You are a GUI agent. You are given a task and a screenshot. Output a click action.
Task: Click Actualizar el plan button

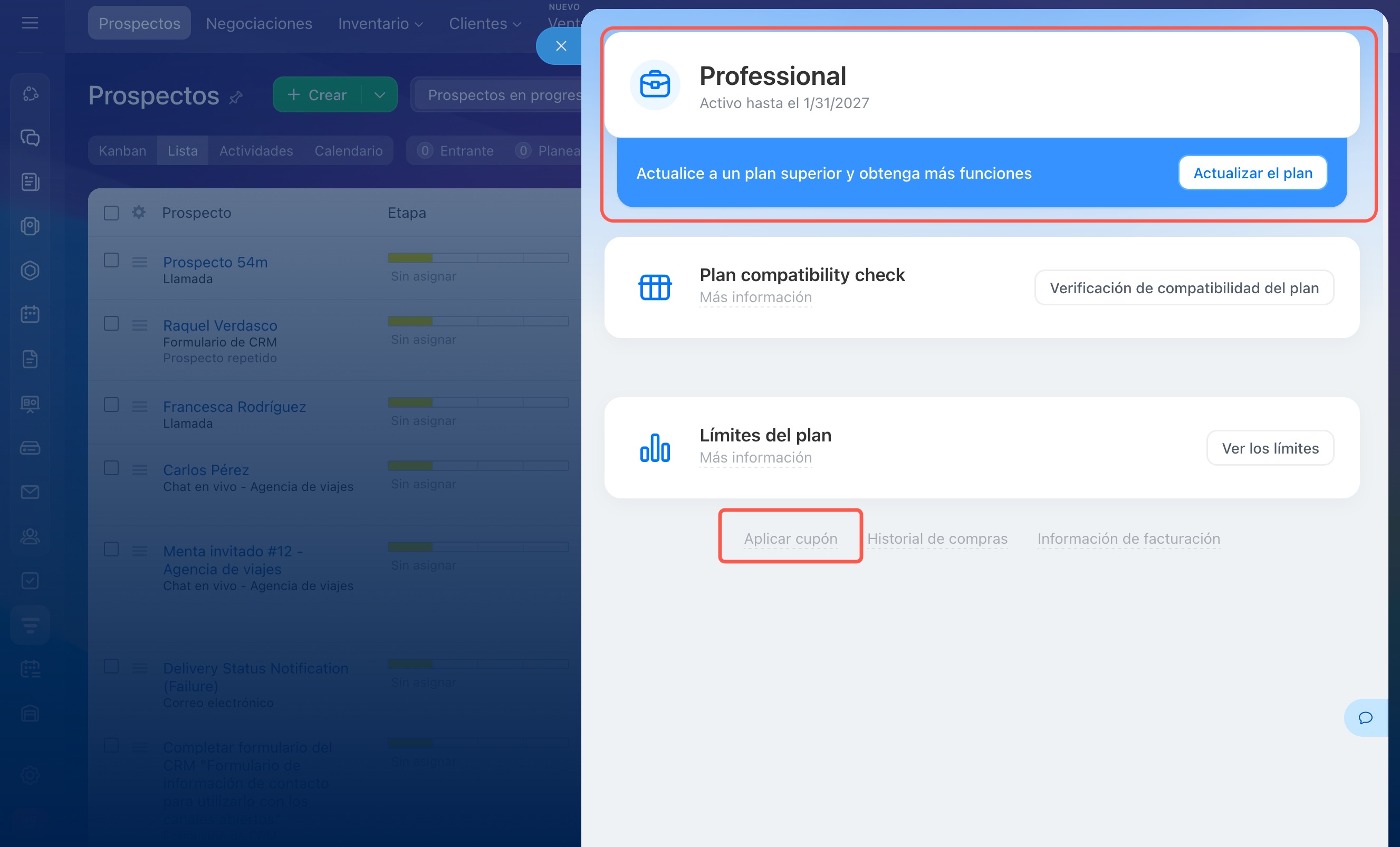coord(1252,172)
